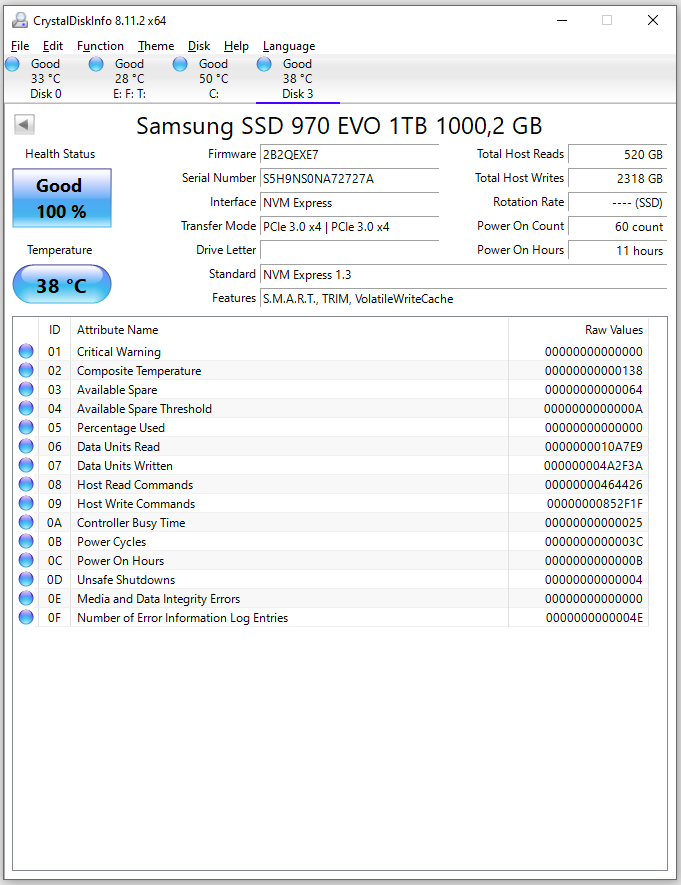Viewport: 681px width, 885px height.
Task: Click the Serial Number field
Action: pyautogui.click(x=349, y=178)
